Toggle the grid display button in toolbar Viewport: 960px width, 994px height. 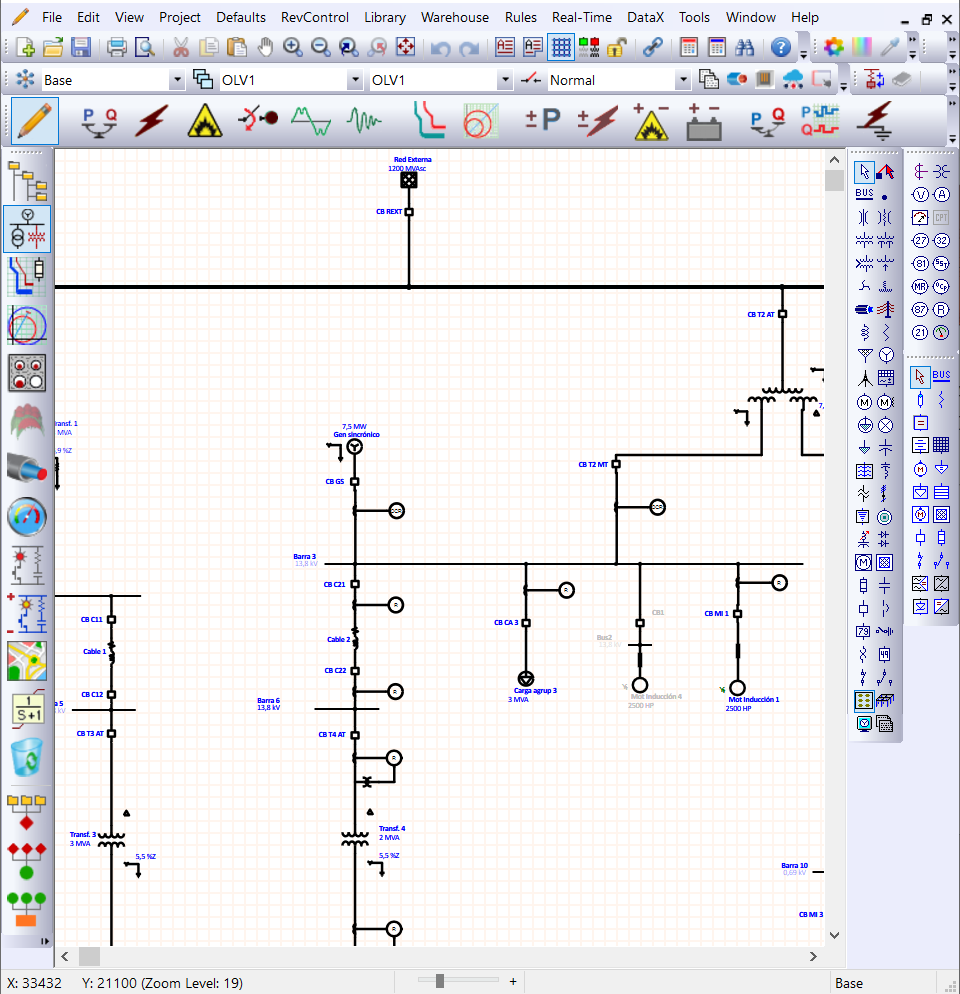click(x=561, y=47)
